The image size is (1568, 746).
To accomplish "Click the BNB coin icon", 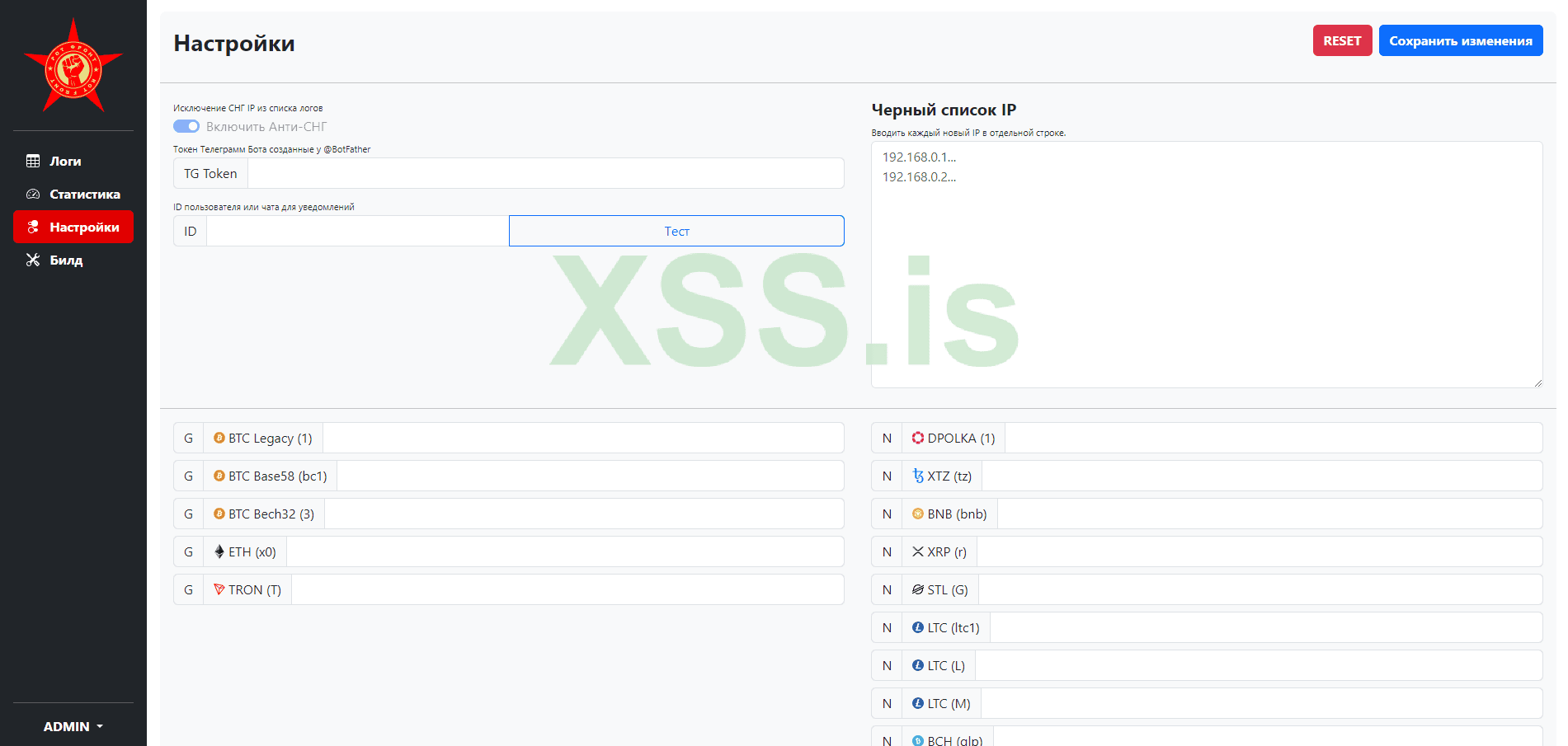I will point(918,514).
